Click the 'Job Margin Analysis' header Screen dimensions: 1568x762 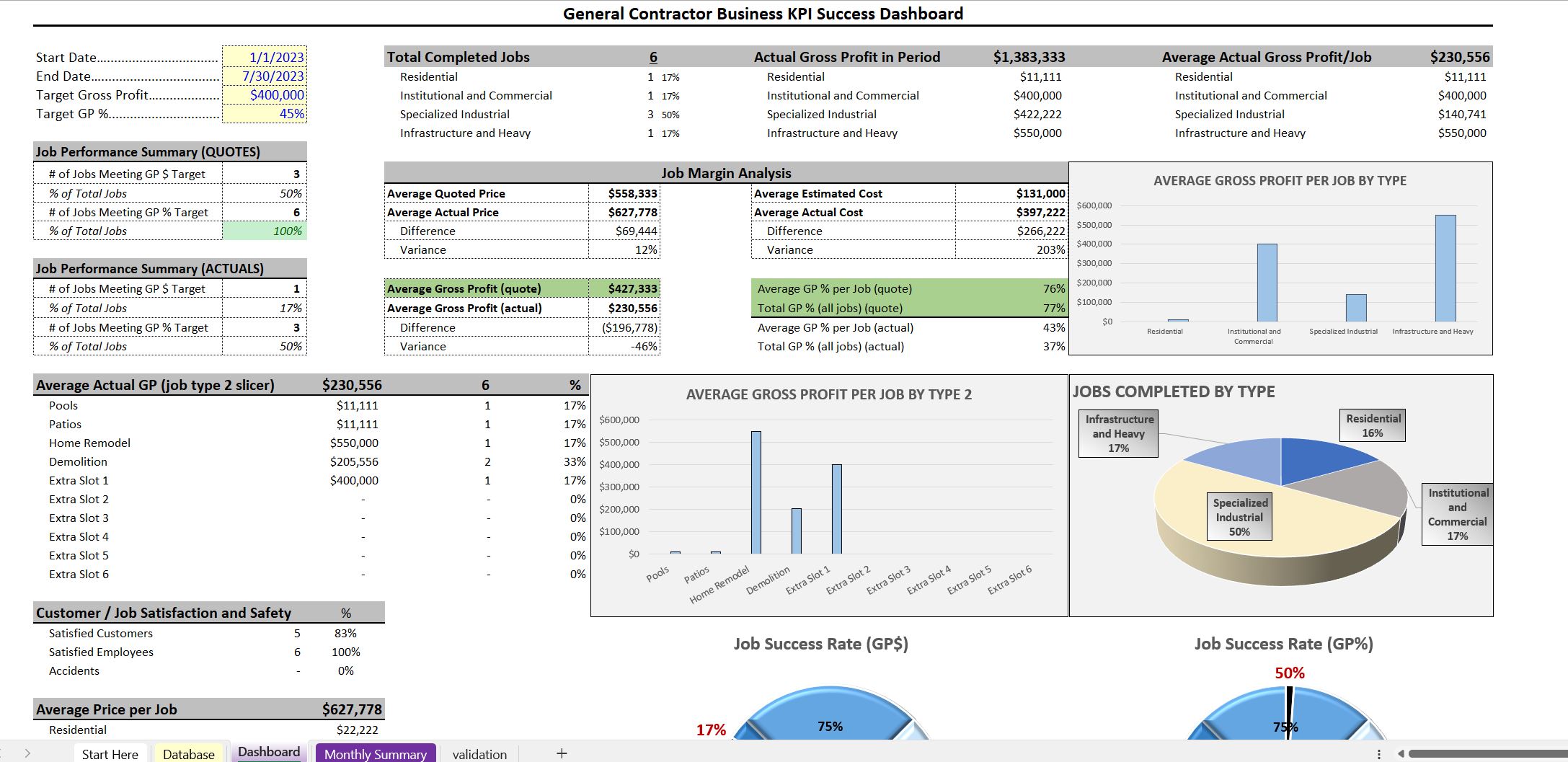(726, 173)
